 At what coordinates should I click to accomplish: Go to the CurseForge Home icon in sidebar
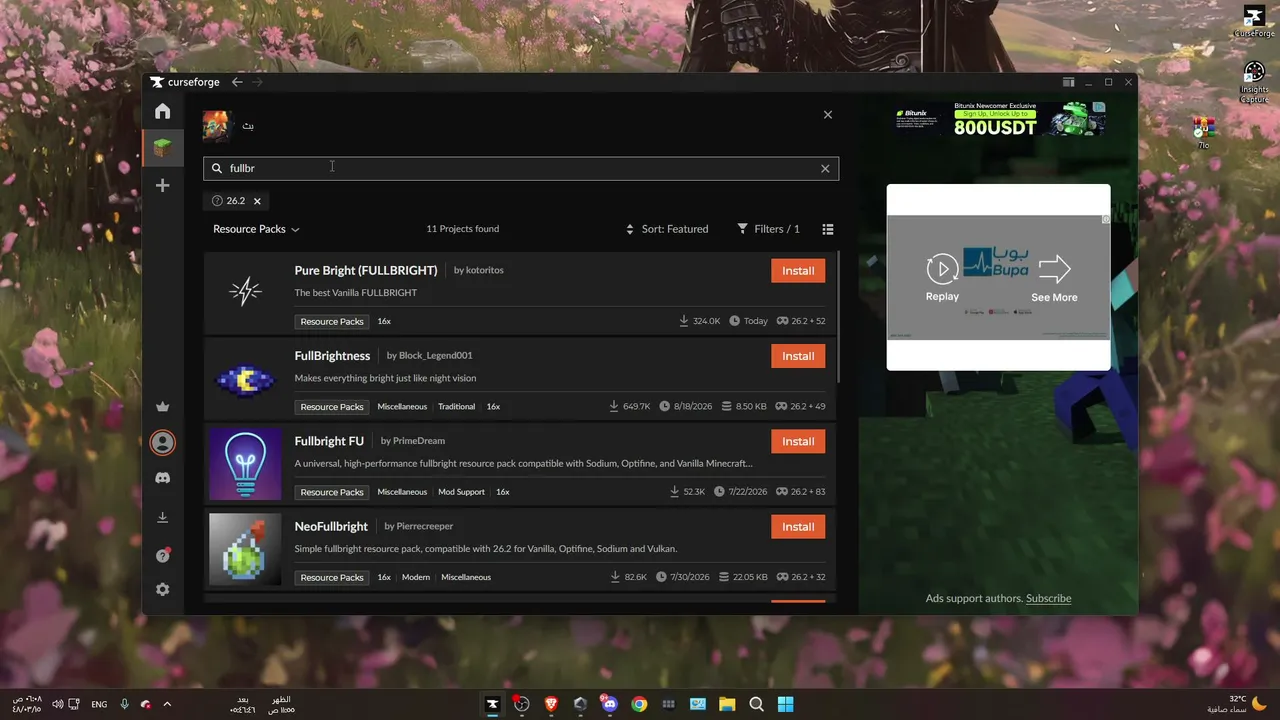pyautogui.click(x=162, y=111)
